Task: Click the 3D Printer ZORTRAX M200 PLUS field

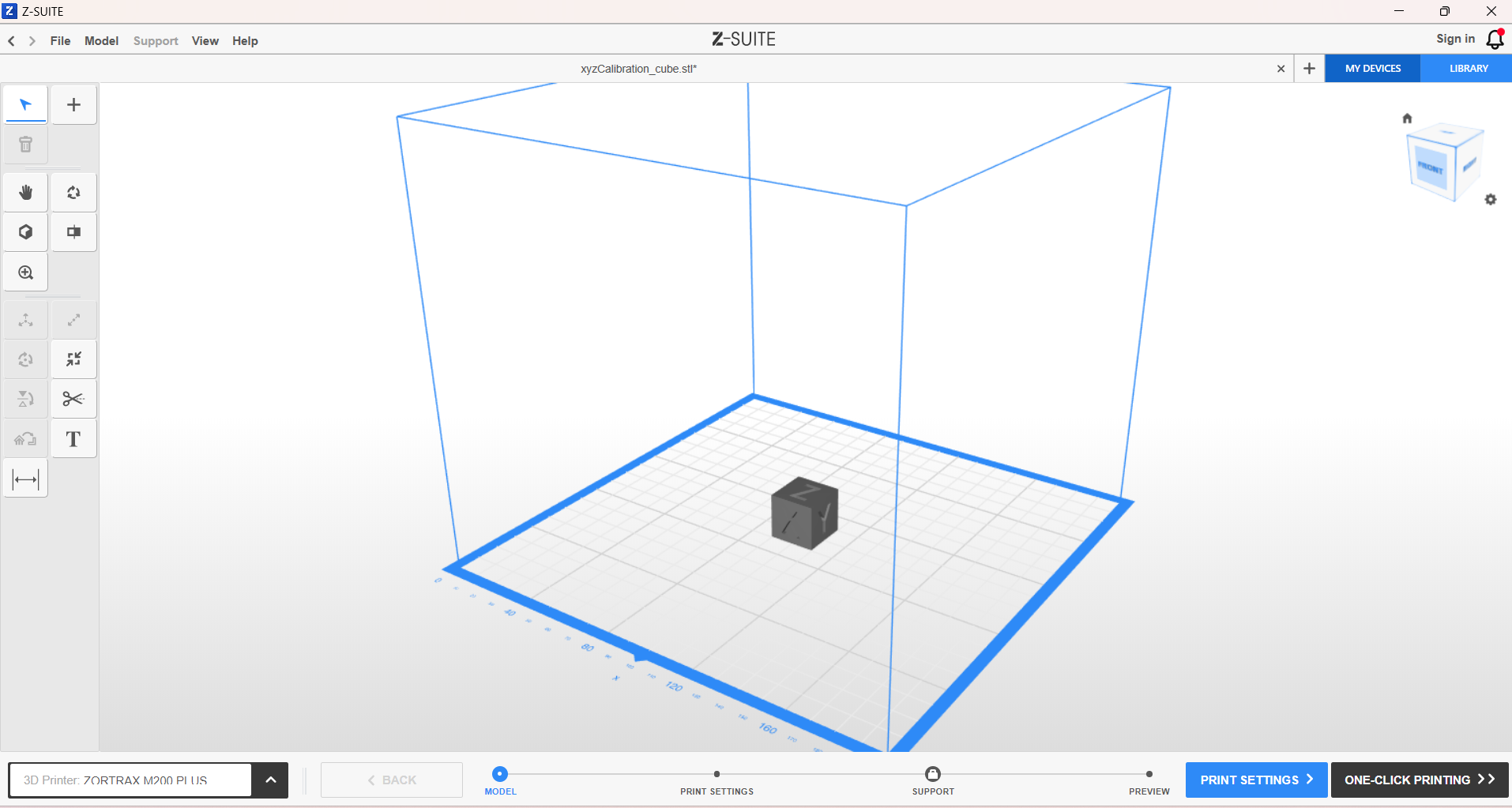Action: [x=130, y=780]
